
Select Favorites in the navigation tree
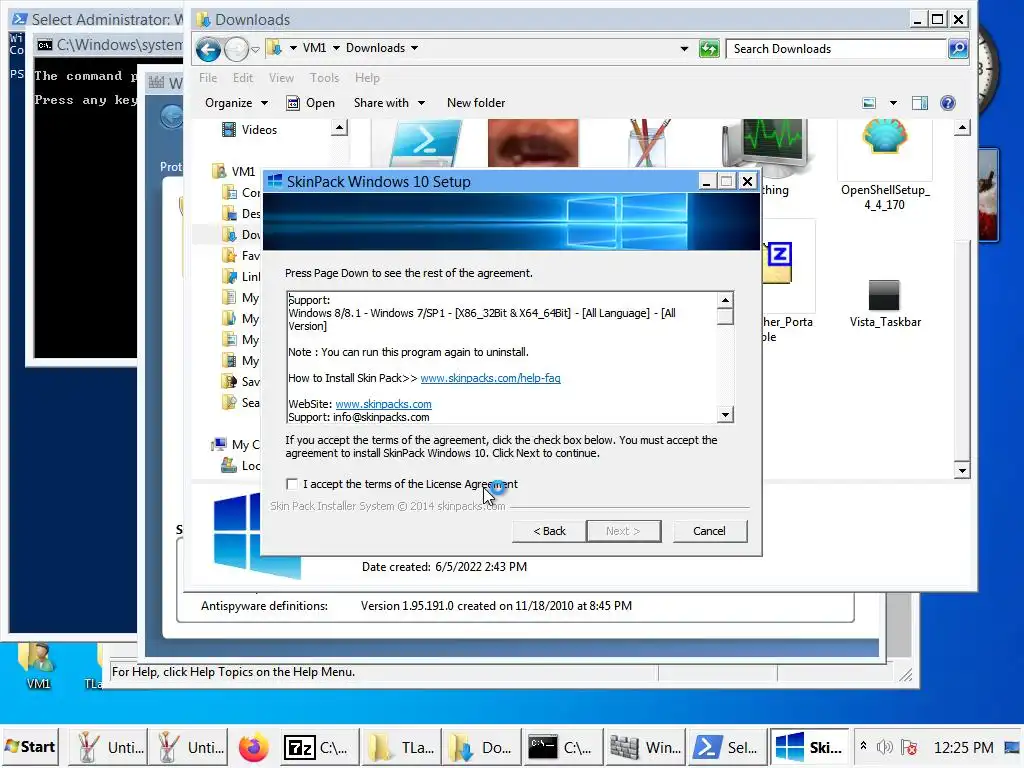[x=242, y=255]
